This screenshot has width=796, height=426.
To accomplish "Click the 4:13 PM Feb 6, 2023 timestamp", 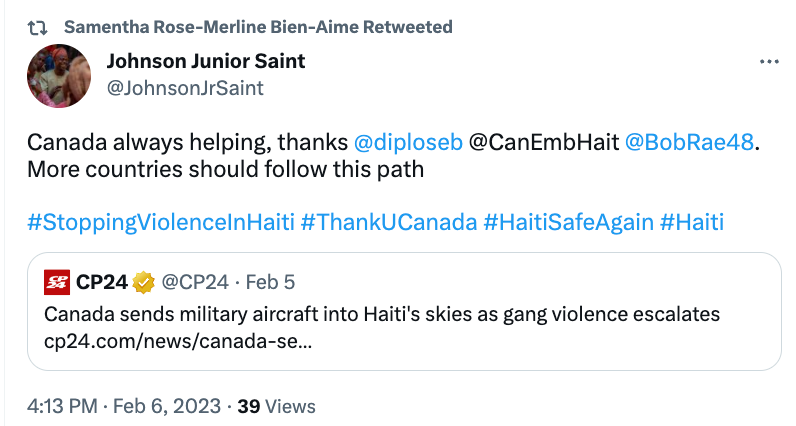I will point(125,406).
